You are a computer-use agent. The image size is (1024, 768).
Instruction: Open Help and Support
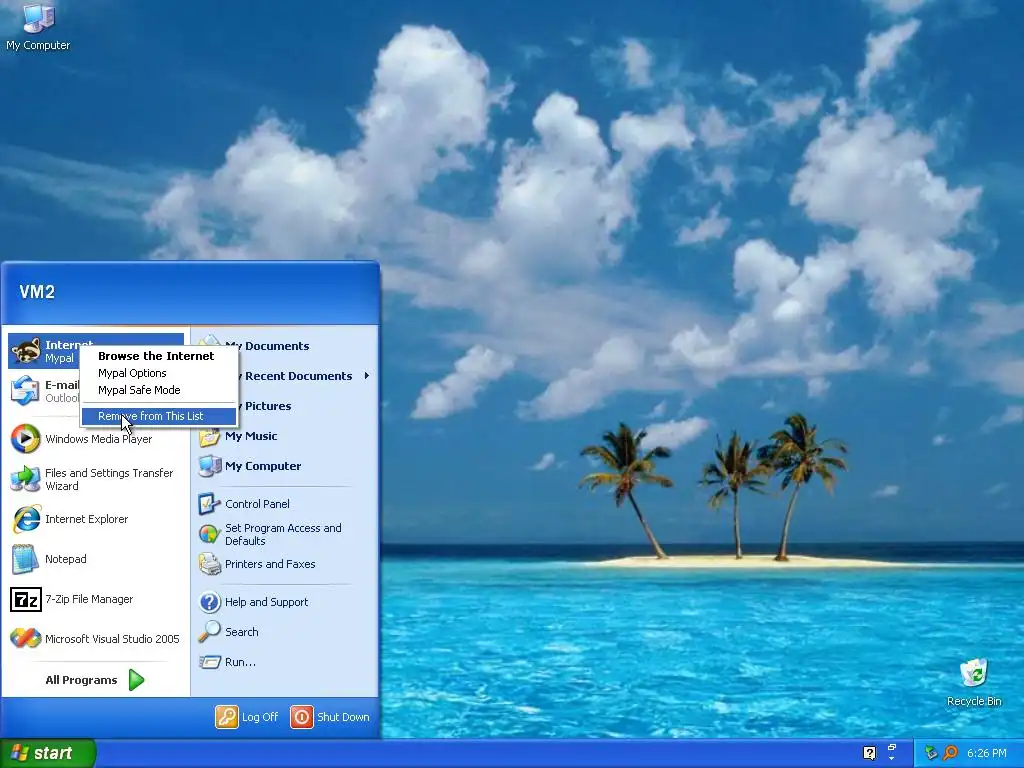click(x=285, y=601)
